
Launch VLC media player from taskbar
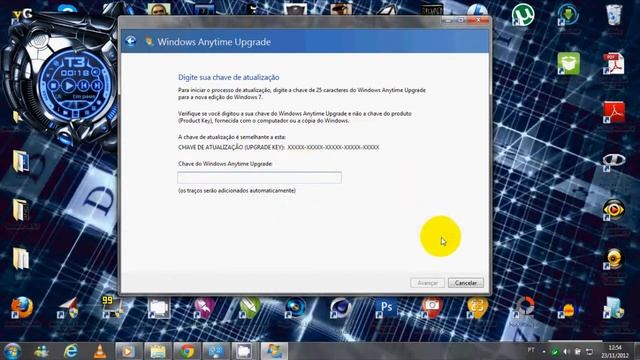point(100,351)
